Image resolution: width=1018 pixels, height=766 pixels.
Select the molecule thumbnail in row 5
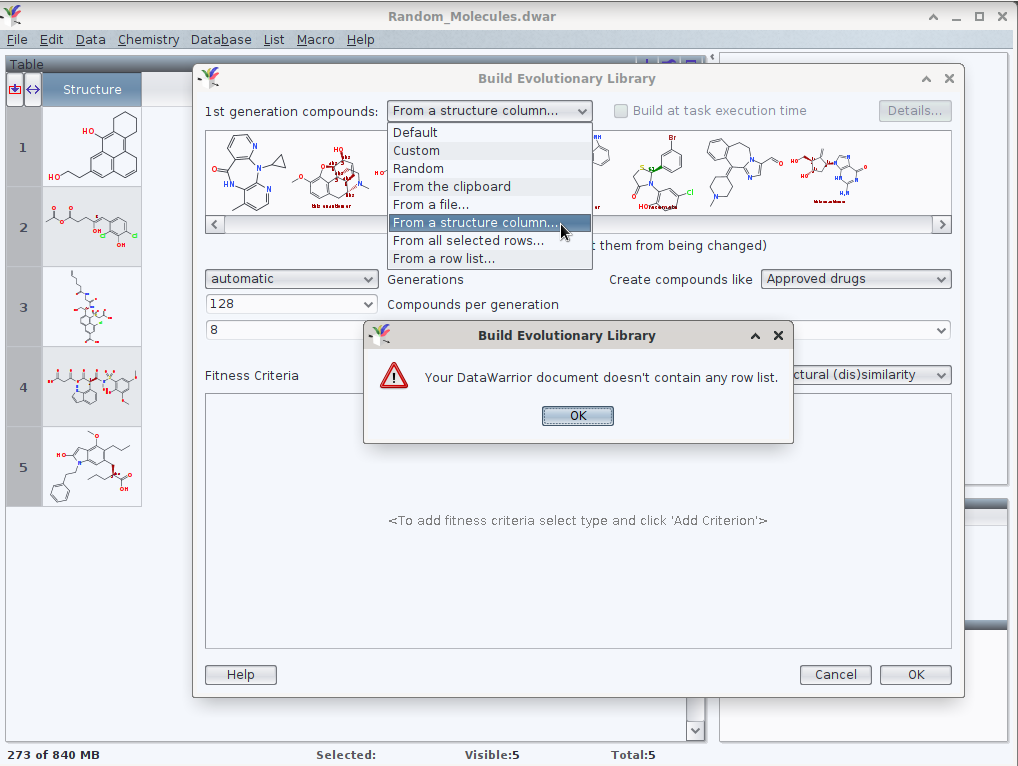92,467
